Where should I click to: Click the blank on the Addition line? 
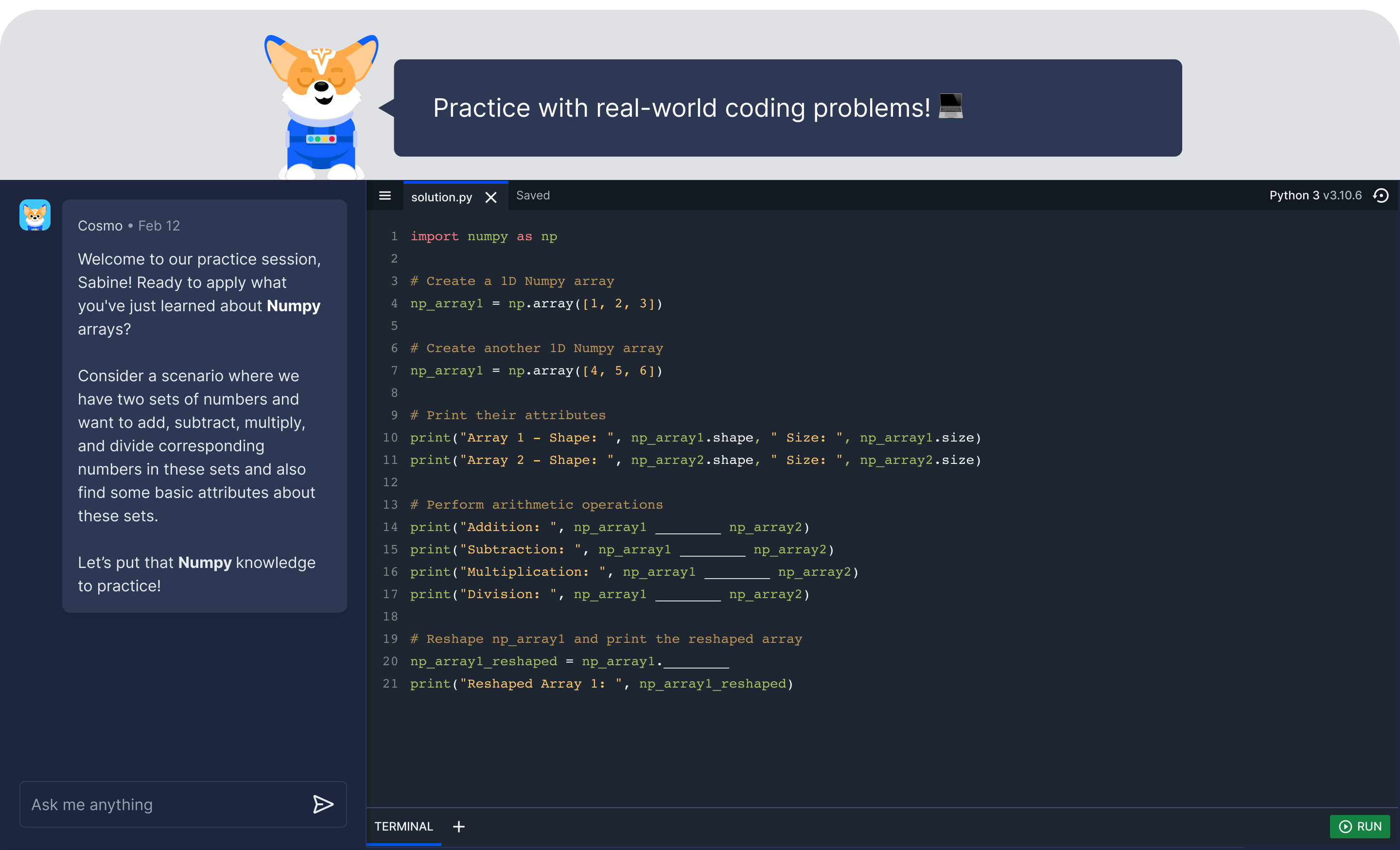687,529
